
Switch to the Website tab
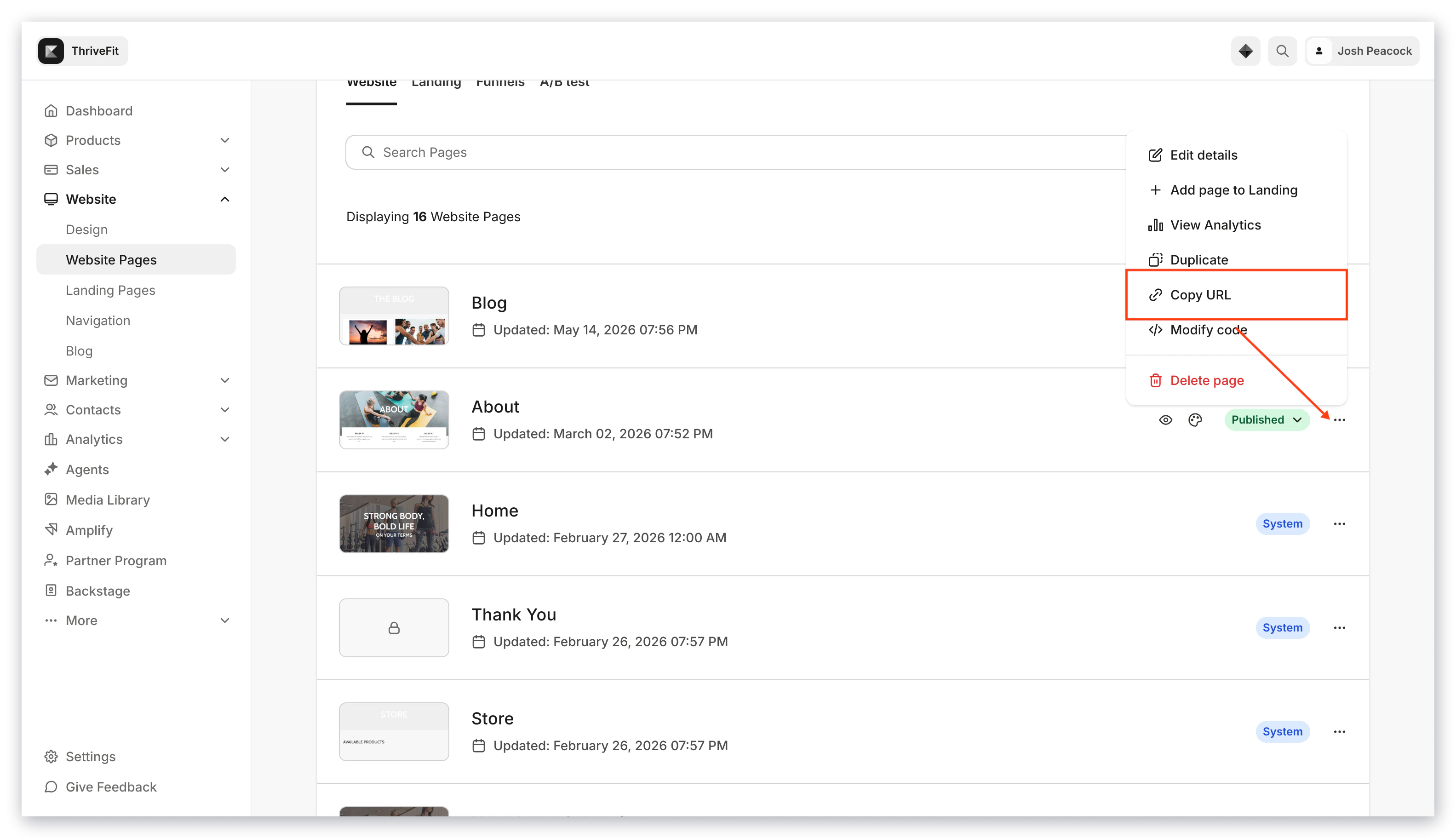tap(371, 84)
